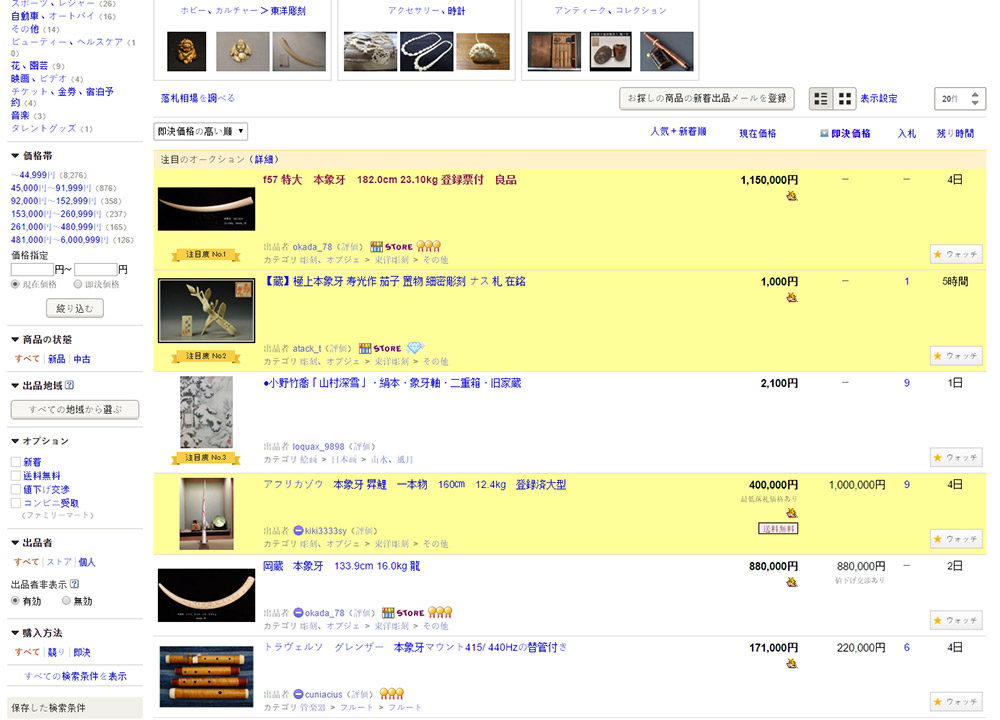Screen dimensions: 1000x720
Task: Open 花、園芸 category link
Action: pyautogui.click(x=29, y=66)
